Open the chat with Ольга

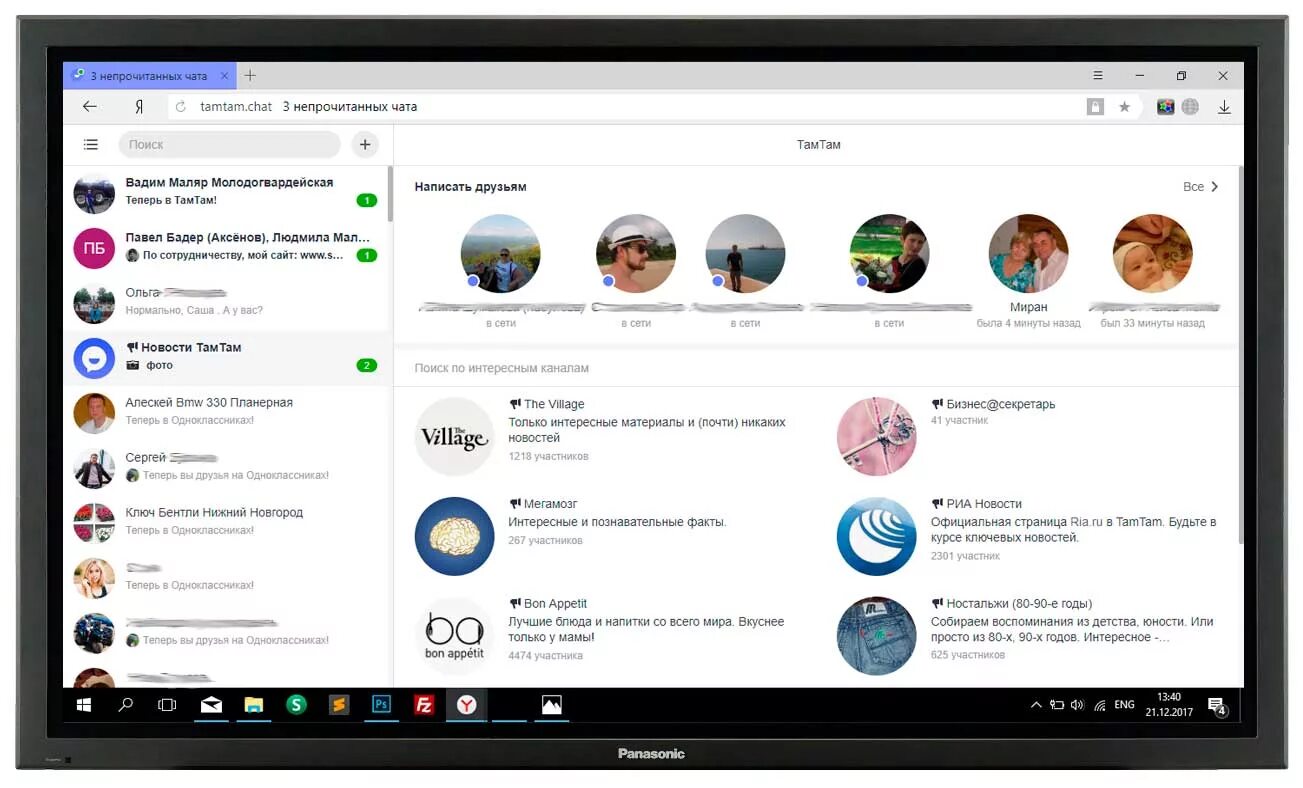click(x=227, y=302)
